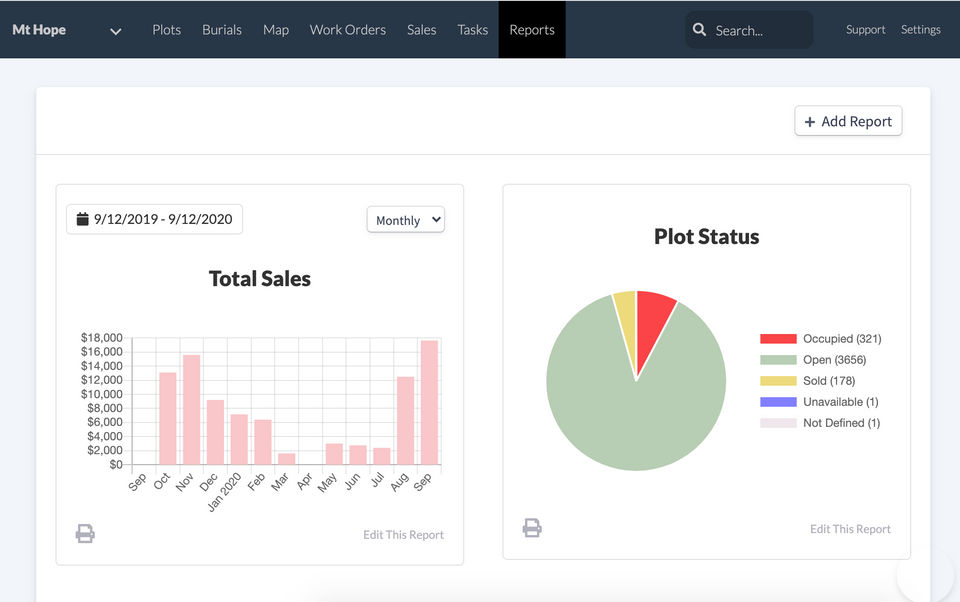Viewport: 960px width, 602px height.
Task: Go to the Work Orders section
Action: click(347, 30)
